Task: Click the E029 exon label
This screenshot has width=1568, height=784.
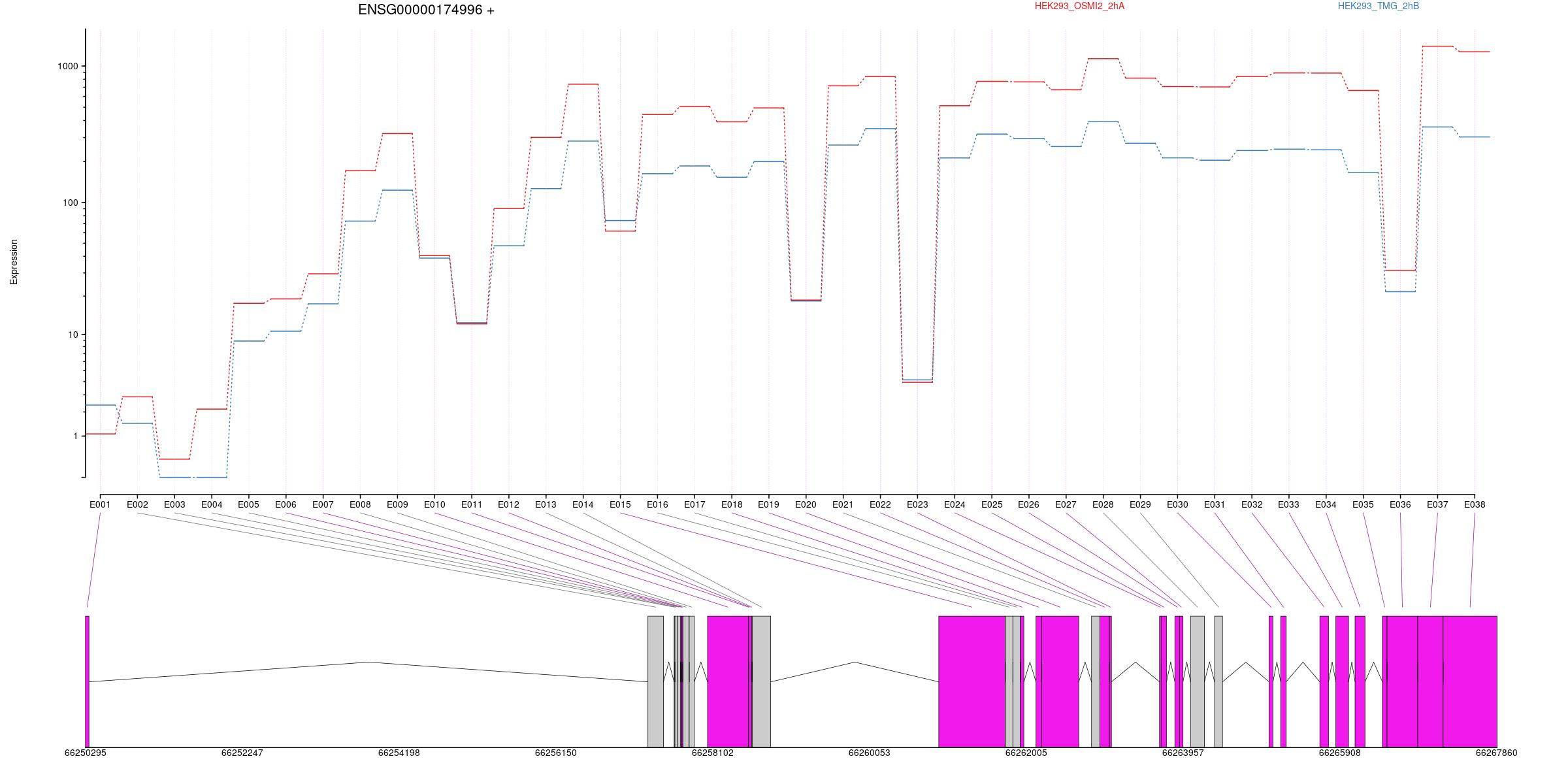Action: [1140, 504]
